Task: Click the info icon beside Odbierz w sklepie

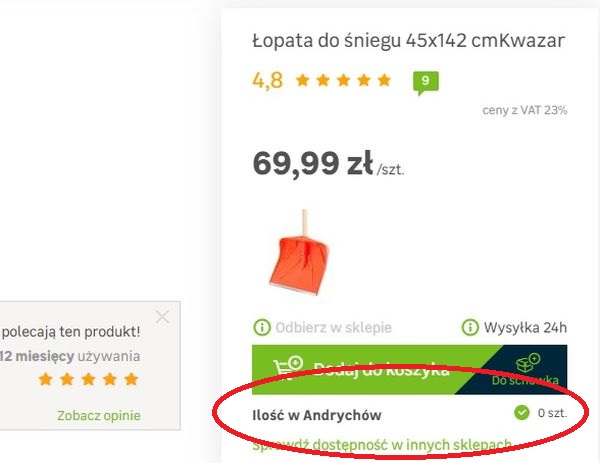Action: [x=262, y=328]
